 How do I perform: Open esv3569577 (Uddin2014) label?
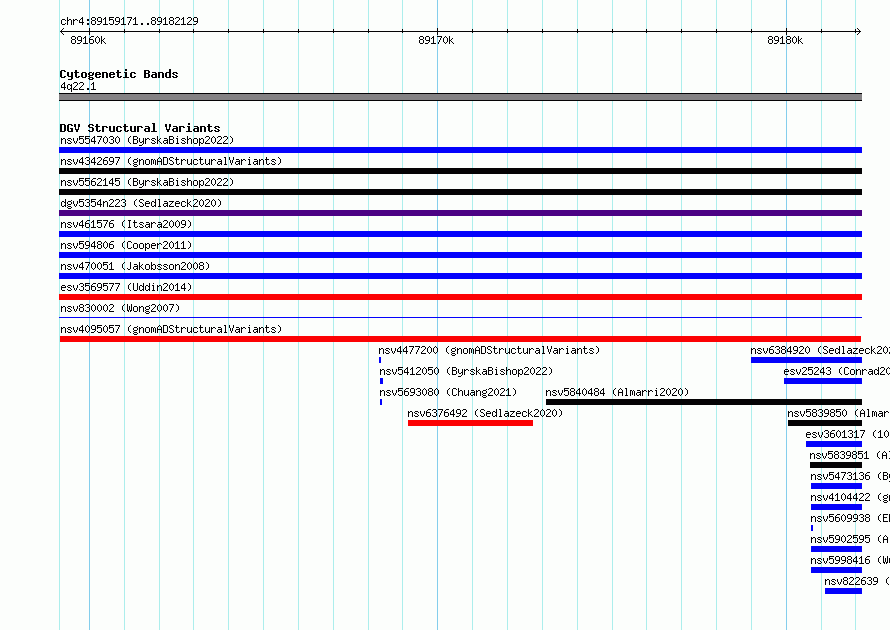(126, 287)
